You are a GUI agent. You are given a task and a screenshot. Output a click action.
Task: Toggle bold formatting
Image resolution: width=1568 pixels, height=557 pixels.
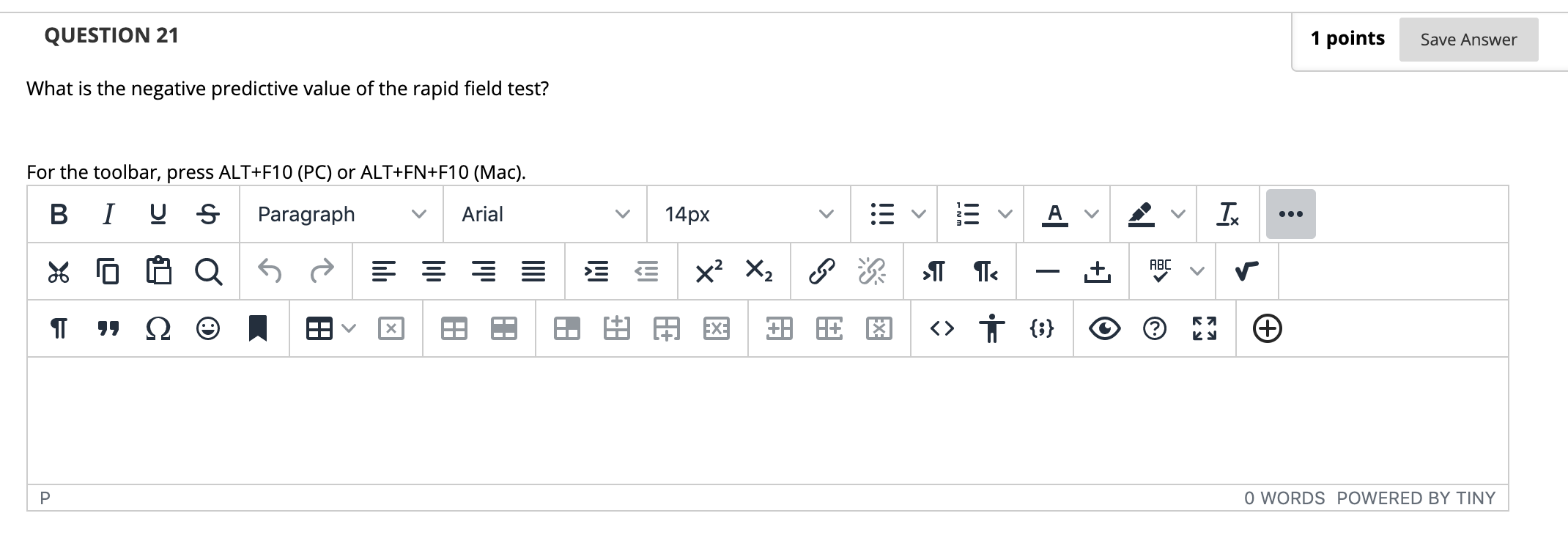(x=59, y=214)
